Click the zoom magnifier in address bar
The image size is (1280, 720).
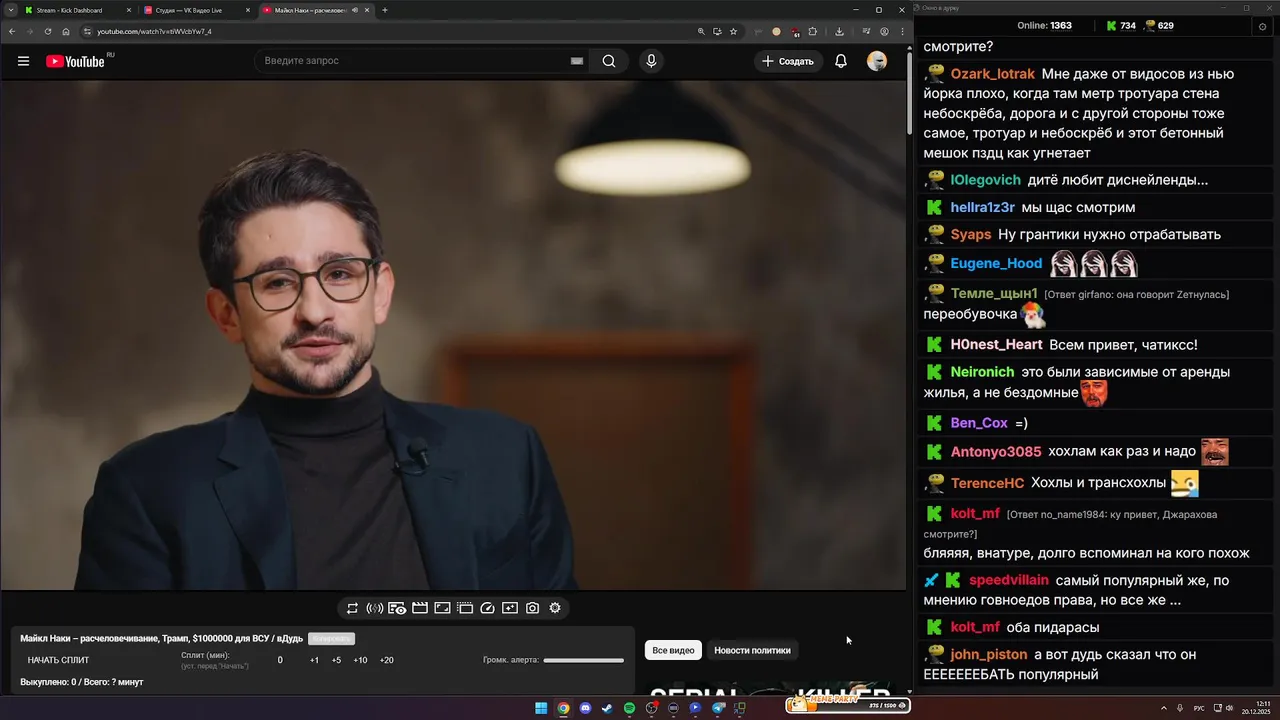tap(701, 31)
